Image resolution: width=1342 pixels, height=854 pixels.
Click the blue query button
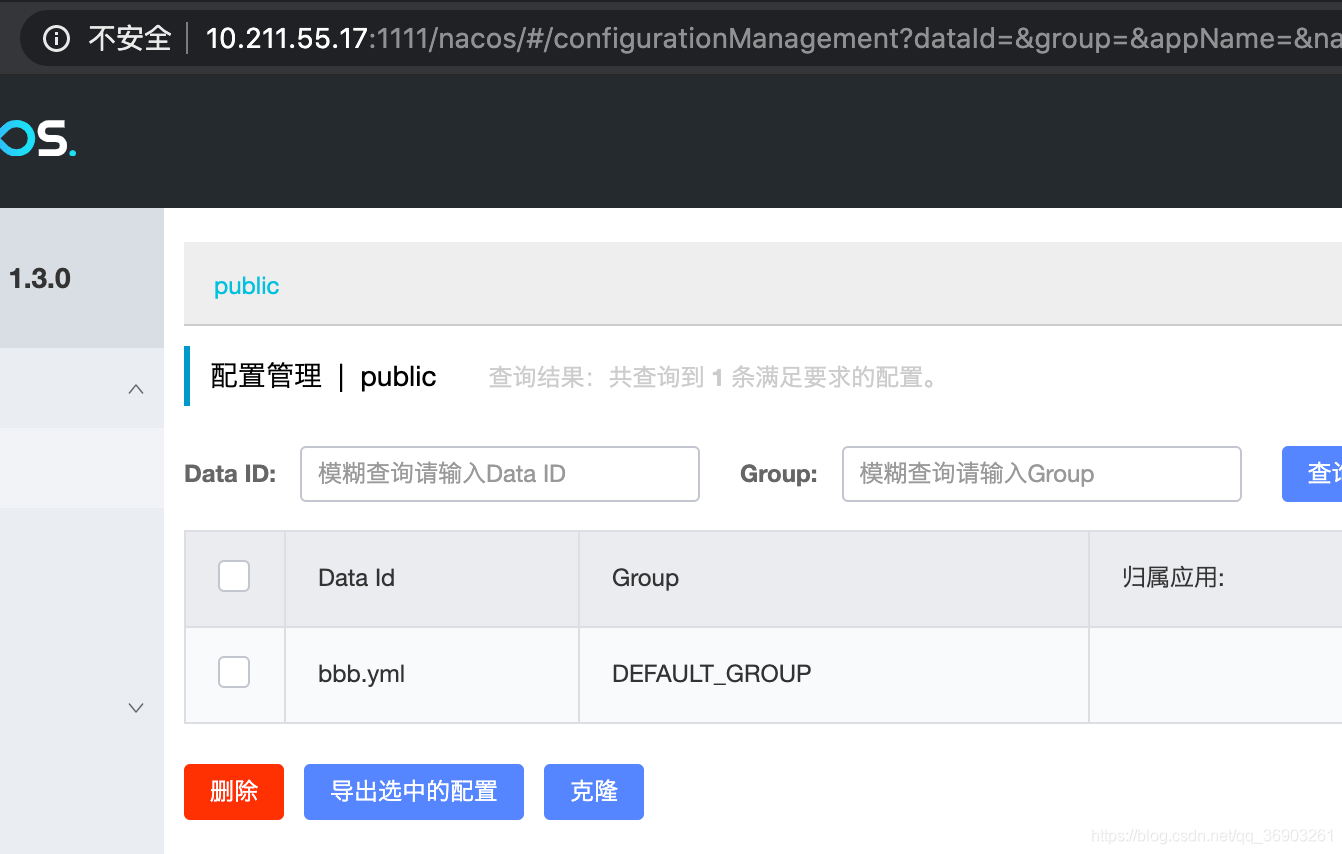pyautogui.click(x=1312, y=474)
